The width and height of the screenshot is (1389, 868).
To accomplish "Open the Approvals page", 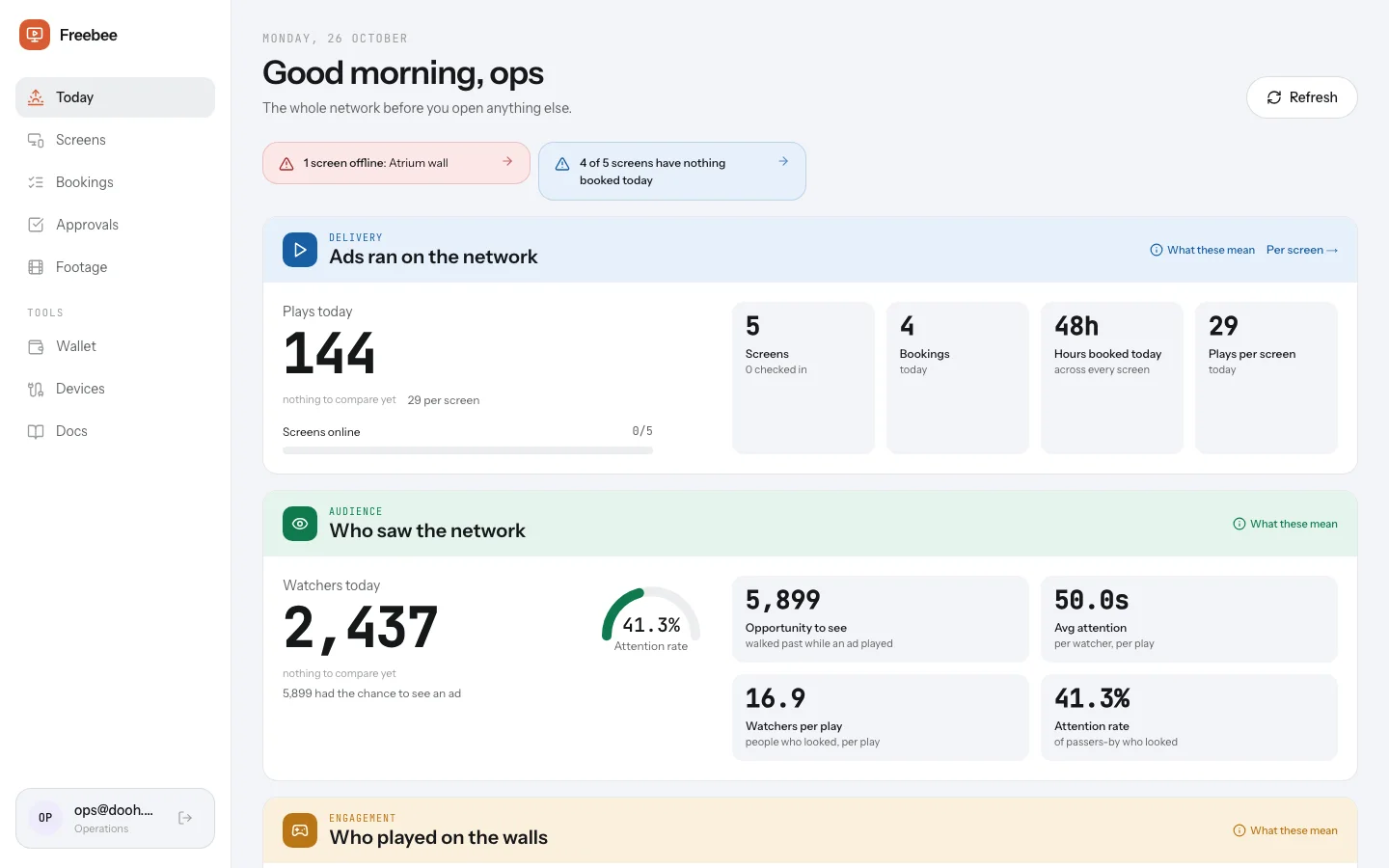I will click(x=115, y=225).
